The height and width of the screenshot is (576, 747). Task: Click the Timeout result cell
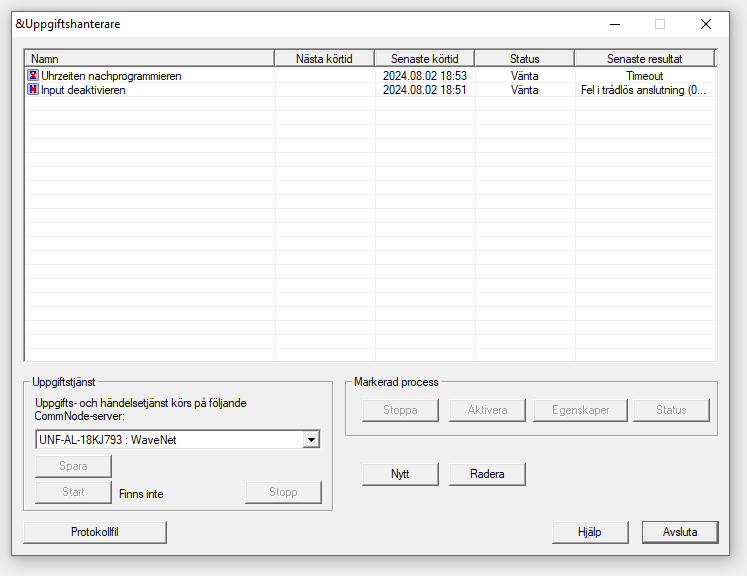coord(644,76)
